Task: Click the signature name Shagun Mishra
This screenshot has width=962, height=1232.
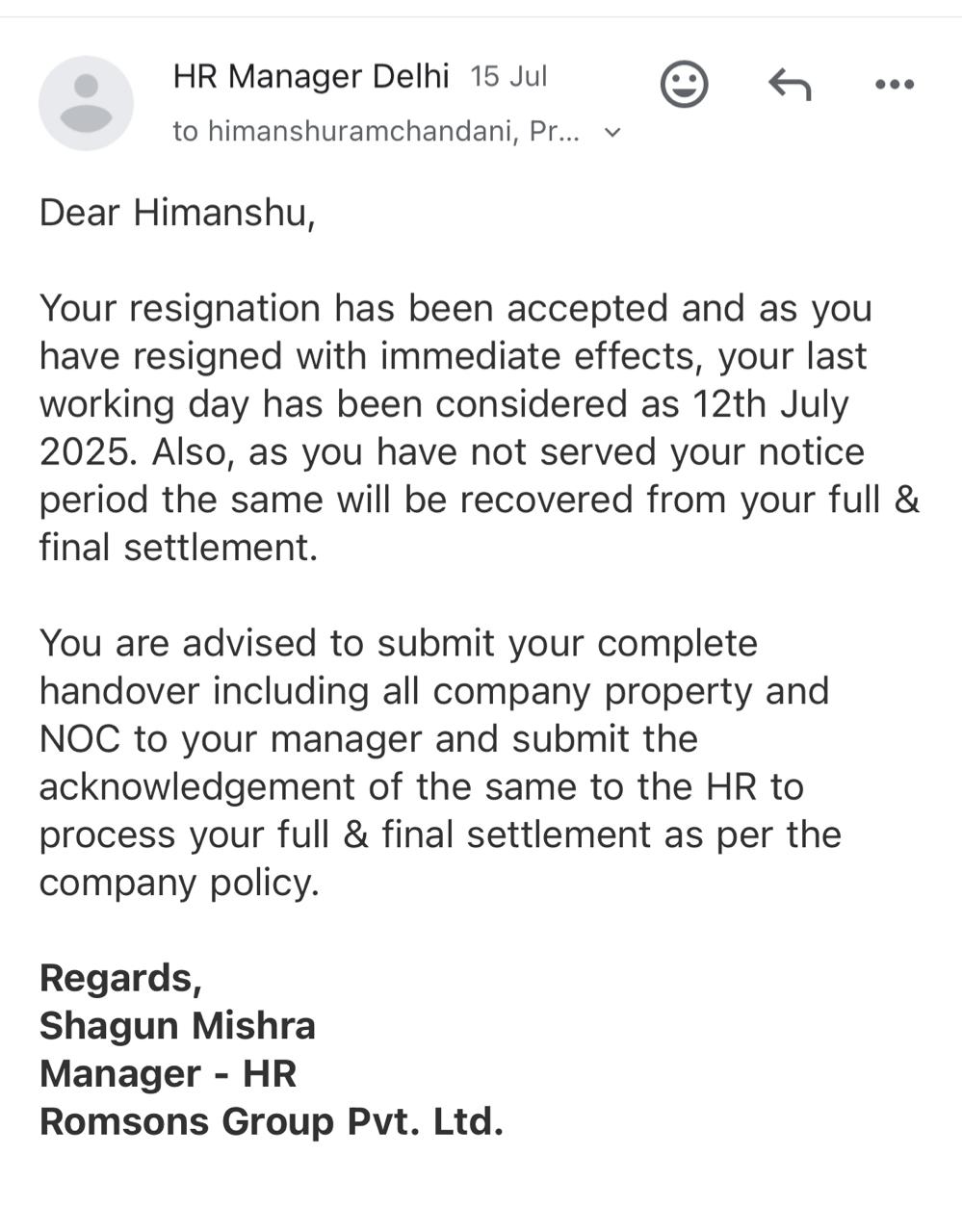Action: (x=177, y=1026)
